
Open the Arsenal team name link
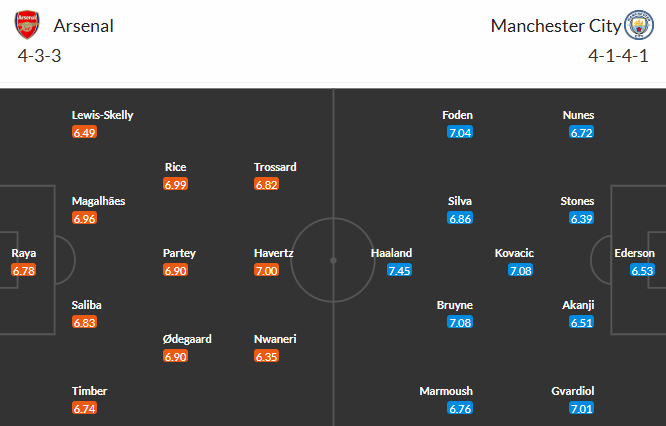84,26
